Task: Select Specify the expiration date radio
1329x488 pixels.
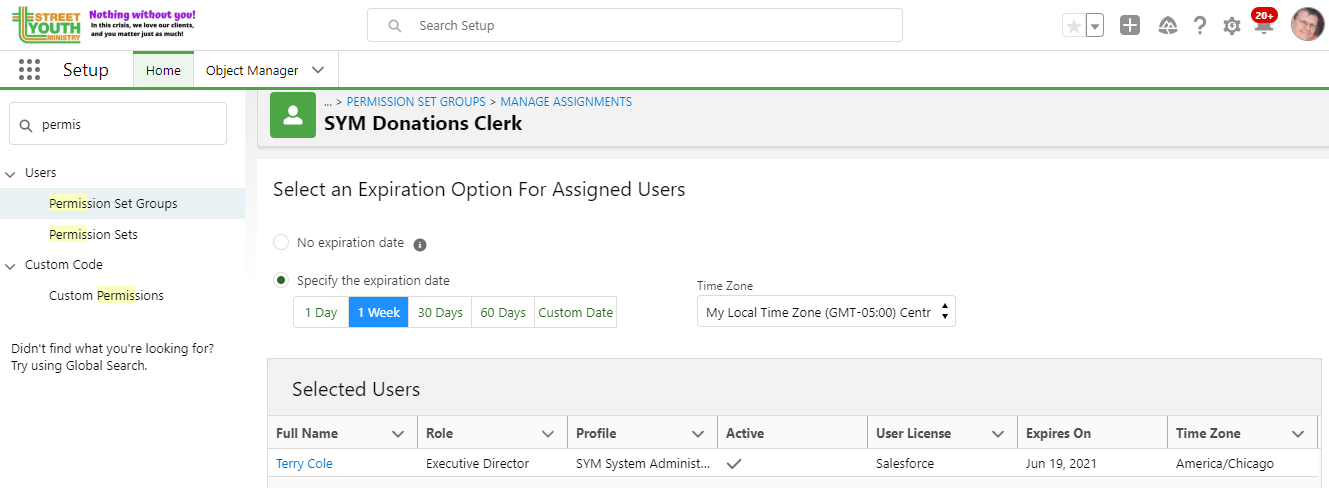Action: click(281, 280)
